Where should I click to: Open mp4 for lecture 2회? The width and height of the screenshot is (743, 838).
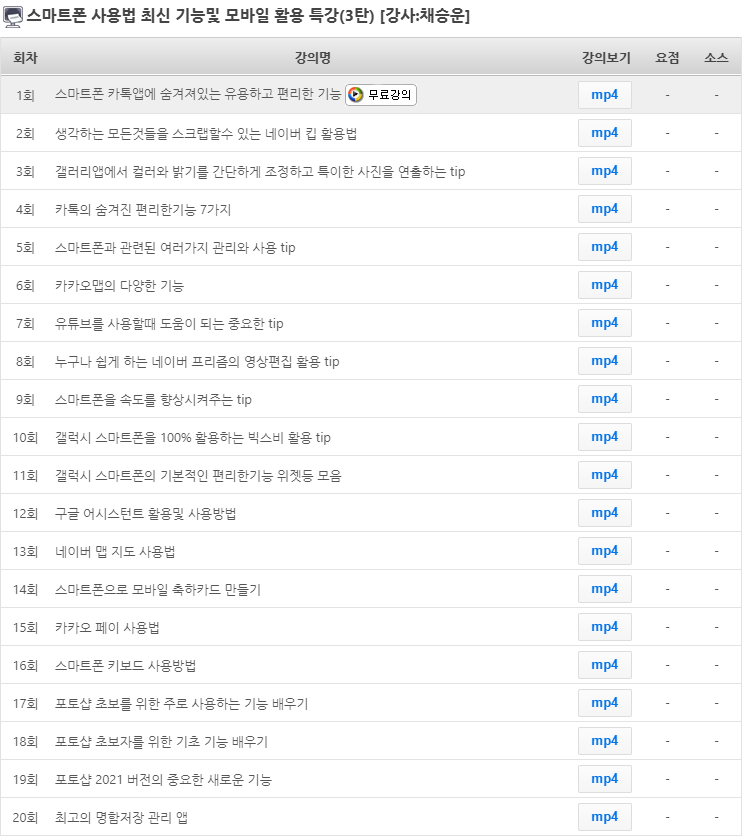point(605,133)
